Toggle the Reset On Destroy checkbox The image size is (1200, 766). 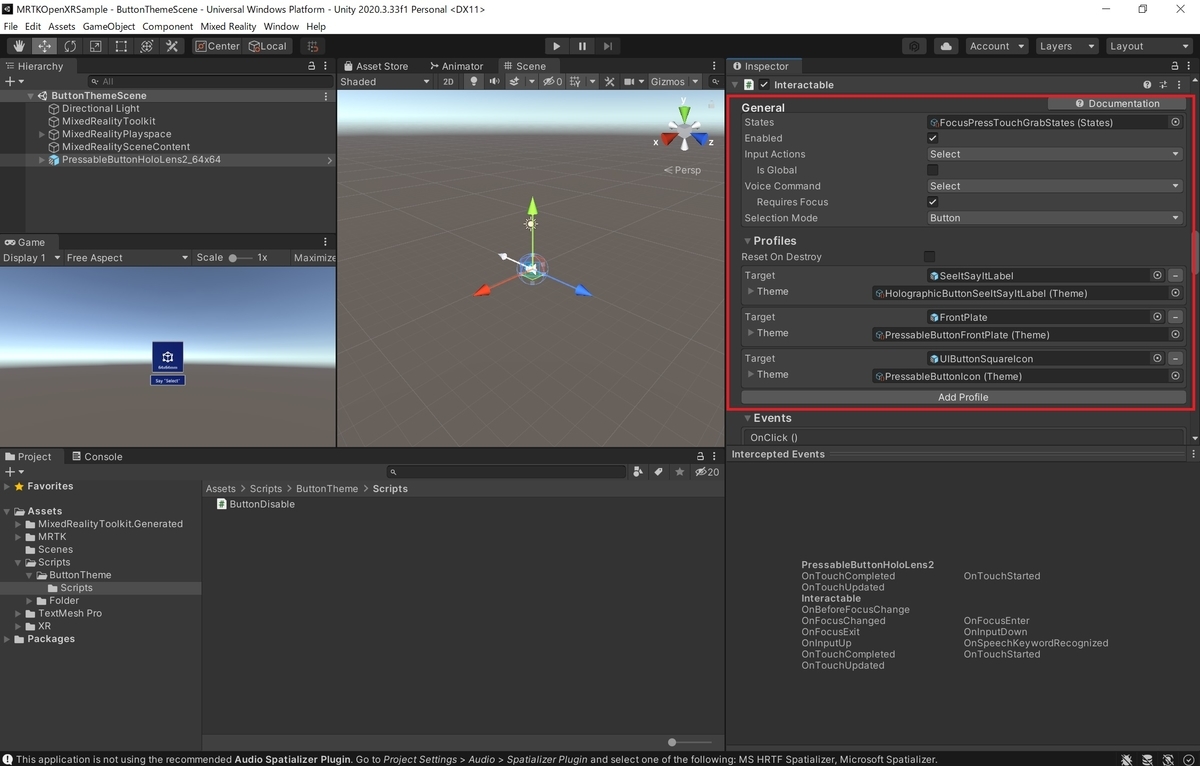(930, 257)
